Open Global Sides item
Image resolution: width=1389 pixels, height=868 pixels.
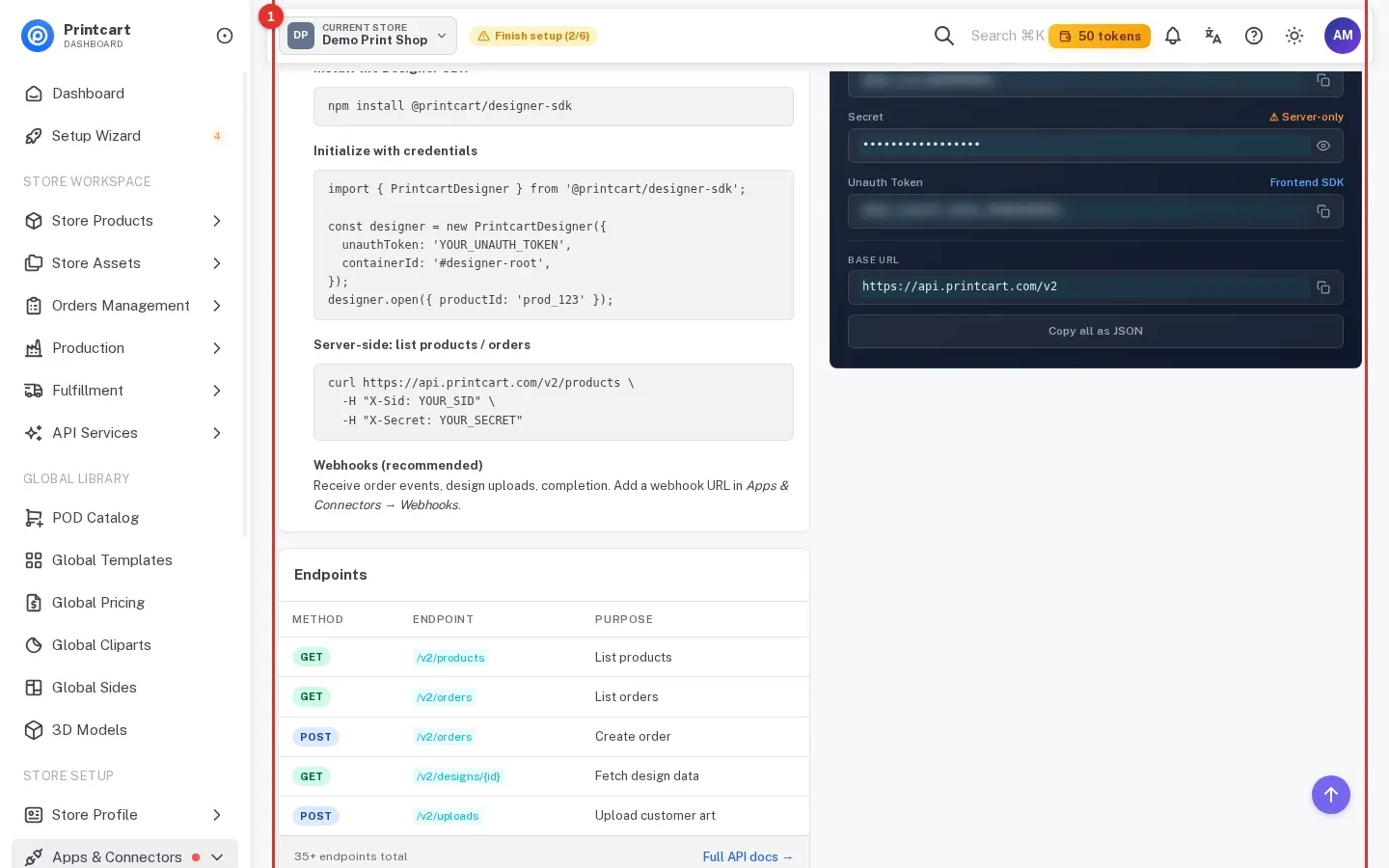tap(124, 688)
